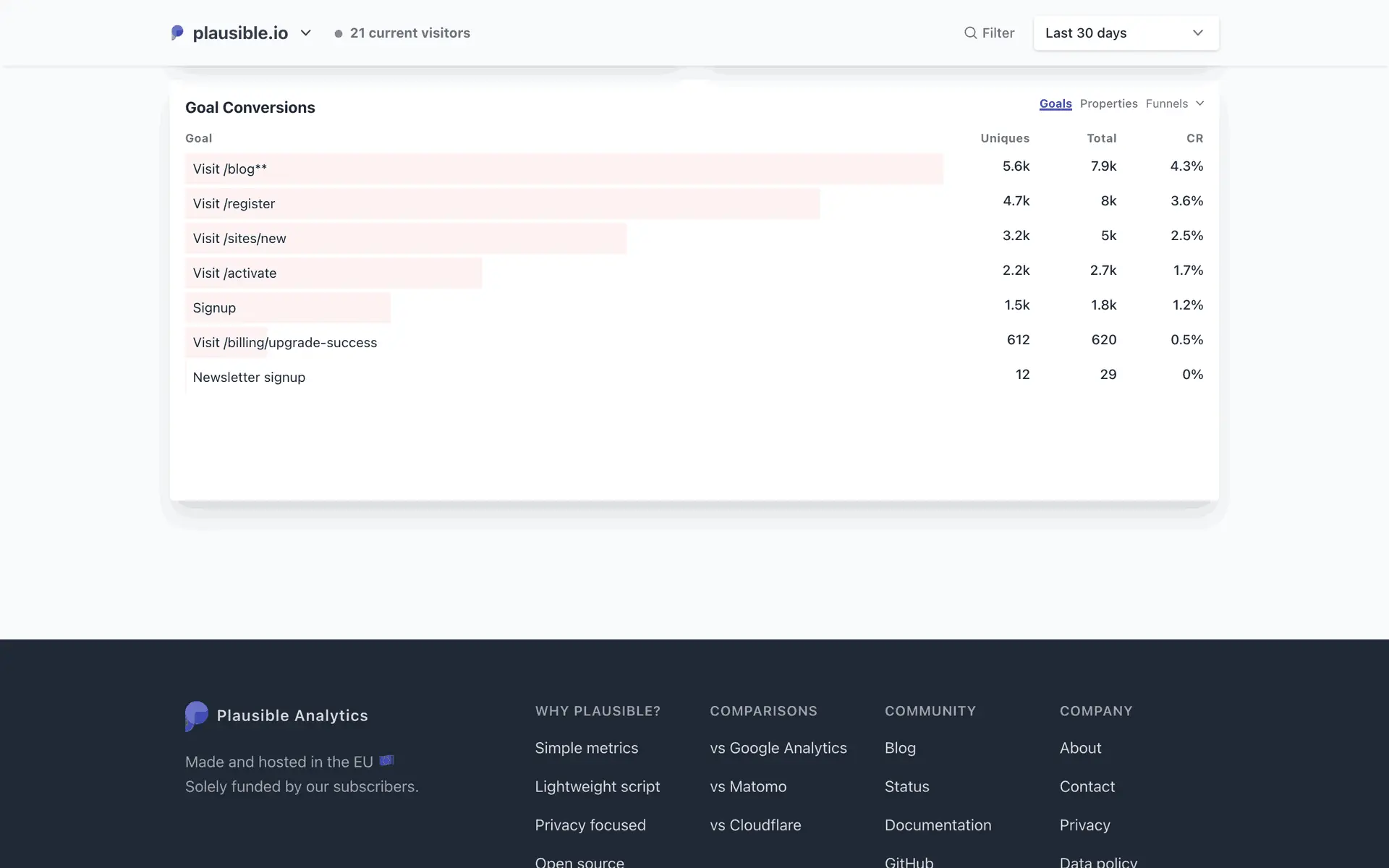Expand the Last 30 days date picker
The width and height of the screenshot is (1389, 868).
tap(1126, 33)
